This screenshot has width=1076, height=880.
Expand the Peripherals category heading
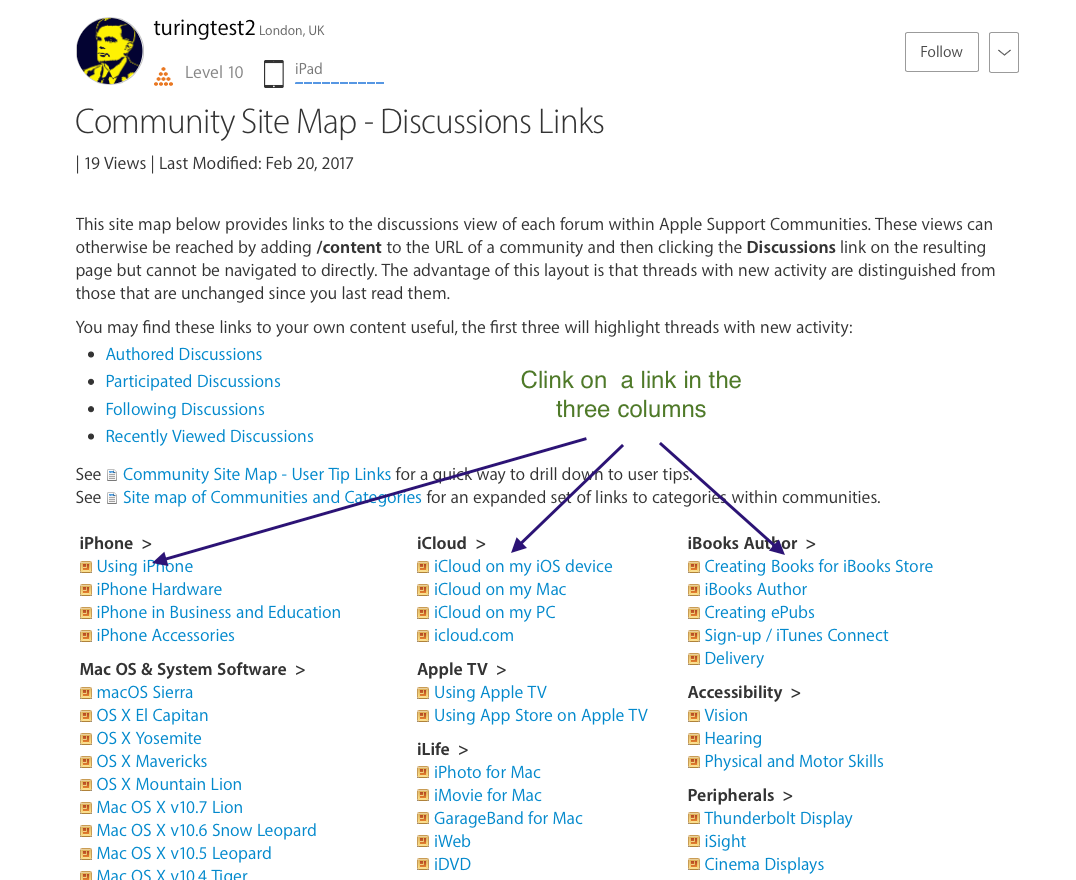click(740, 795)
